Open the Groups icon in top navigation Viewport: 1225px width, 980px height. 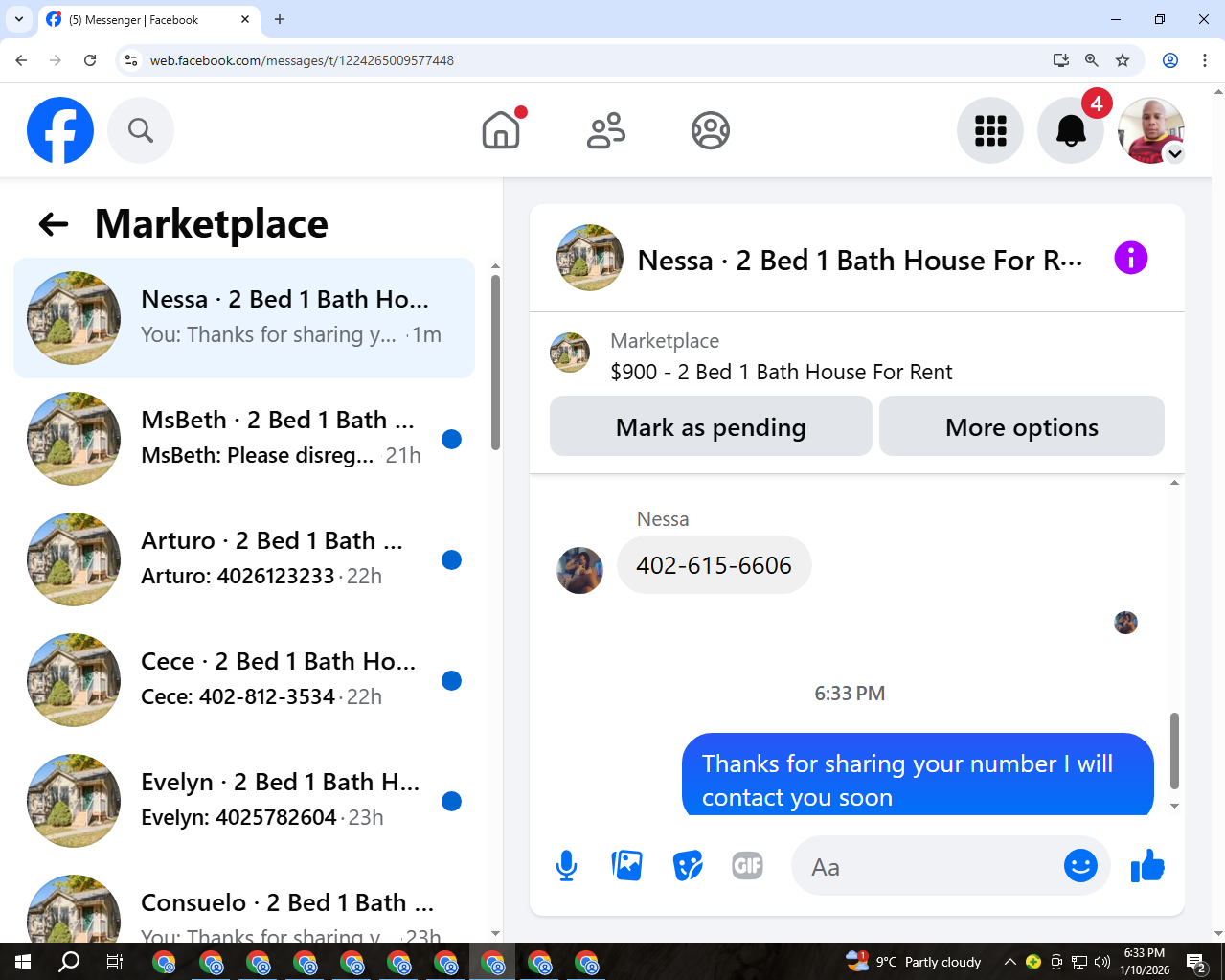pos(711,130)
